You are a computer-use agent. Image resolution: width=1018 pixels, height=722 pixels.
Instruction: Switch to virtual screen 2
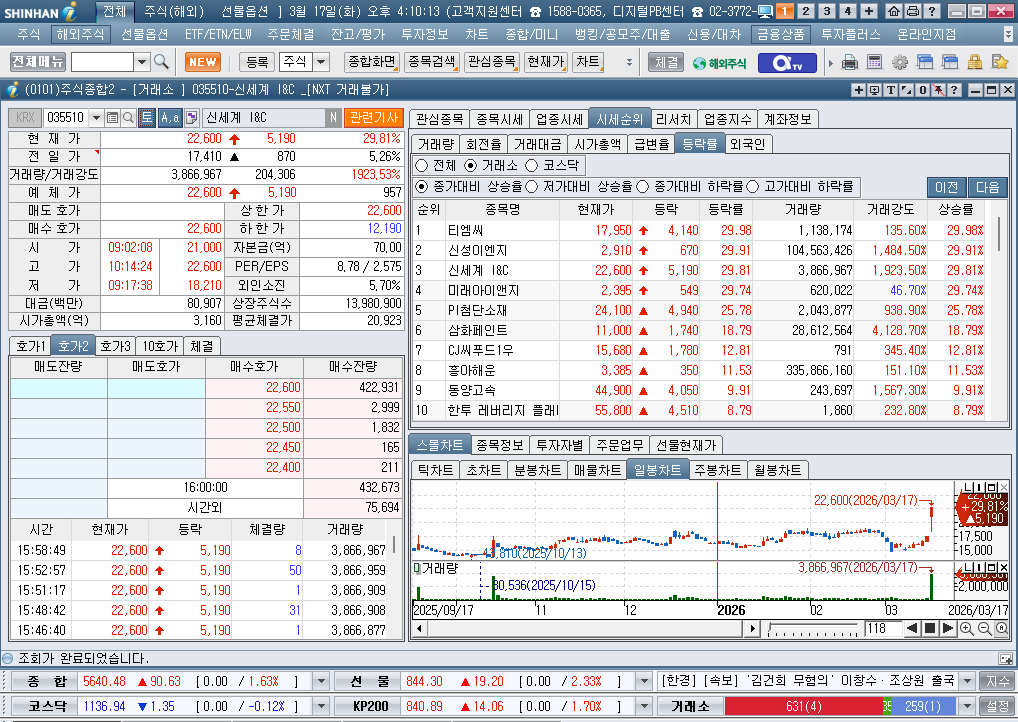(806, 11)
